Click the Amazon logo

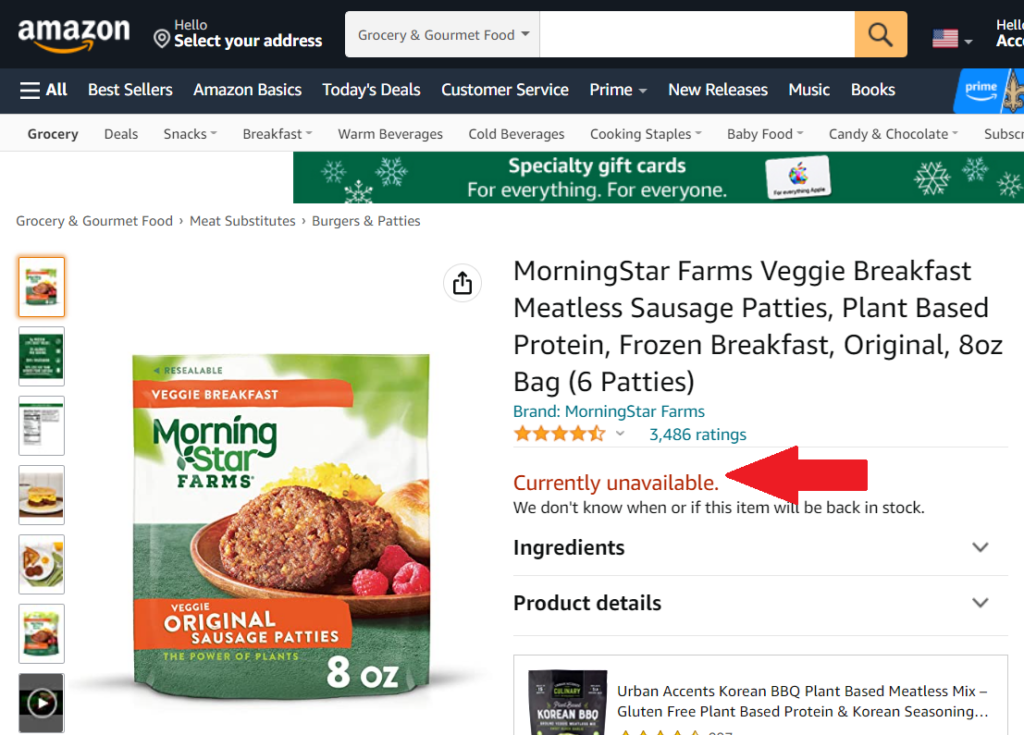74,35
